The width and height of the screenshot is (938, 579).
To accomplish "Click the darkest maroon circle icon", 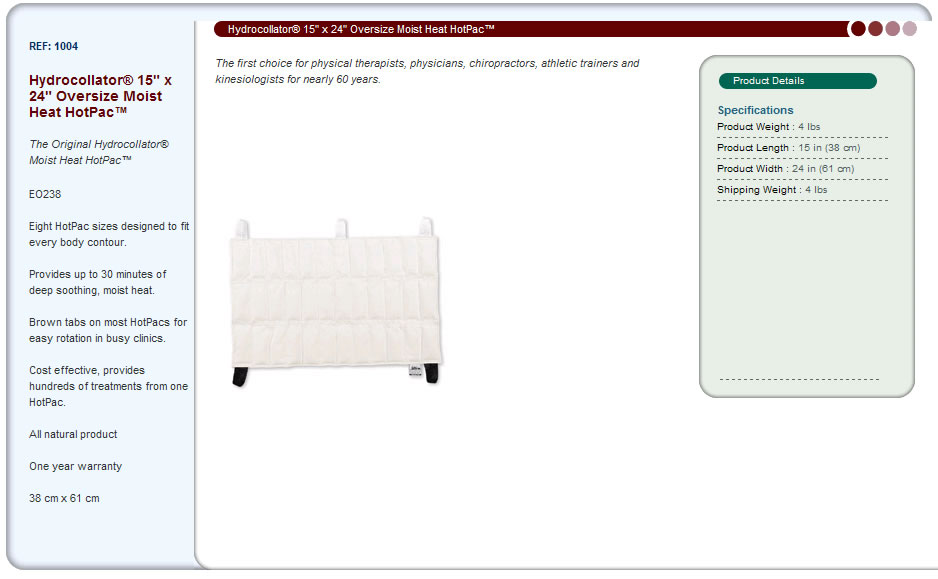I will coord(858,29).
